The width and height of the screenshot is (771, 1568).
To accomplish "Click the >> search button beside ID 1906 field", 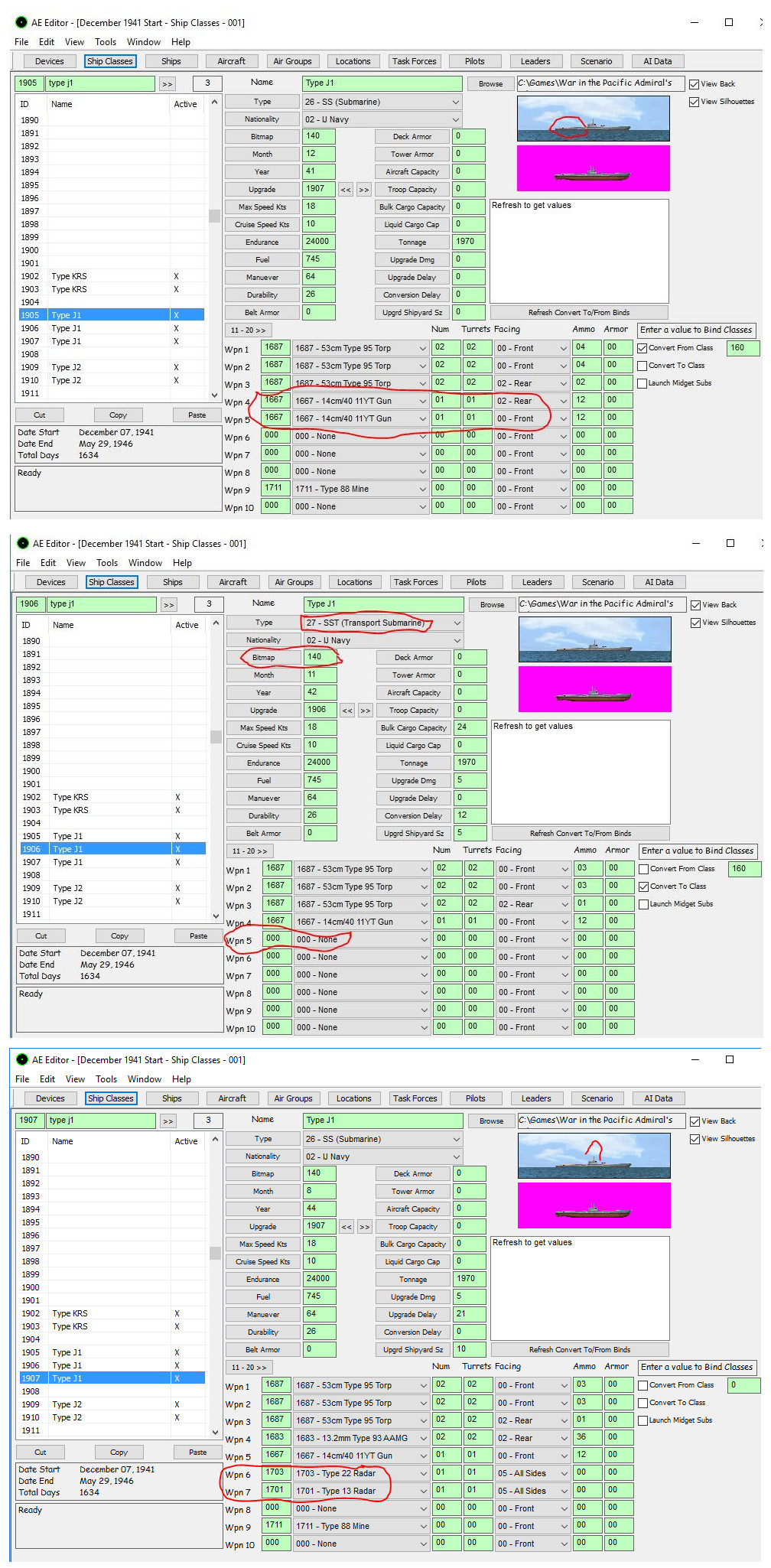I will 169,604.
